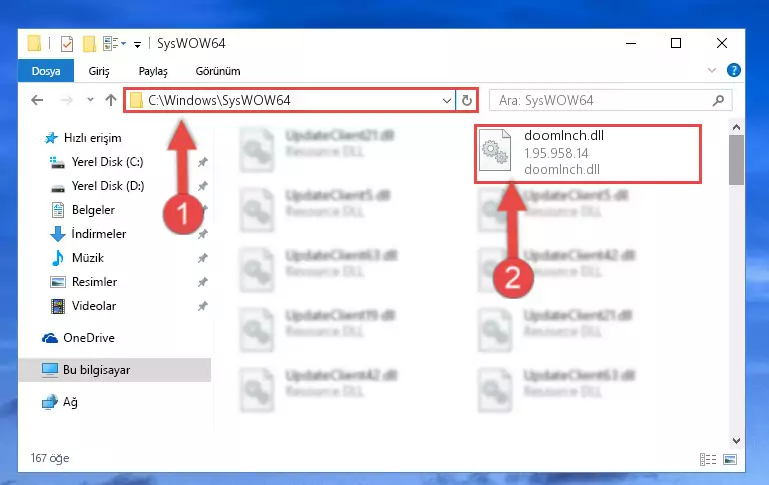Refresh the SysWOW64 folder
The image size is (769, 485).
(467, 101)
